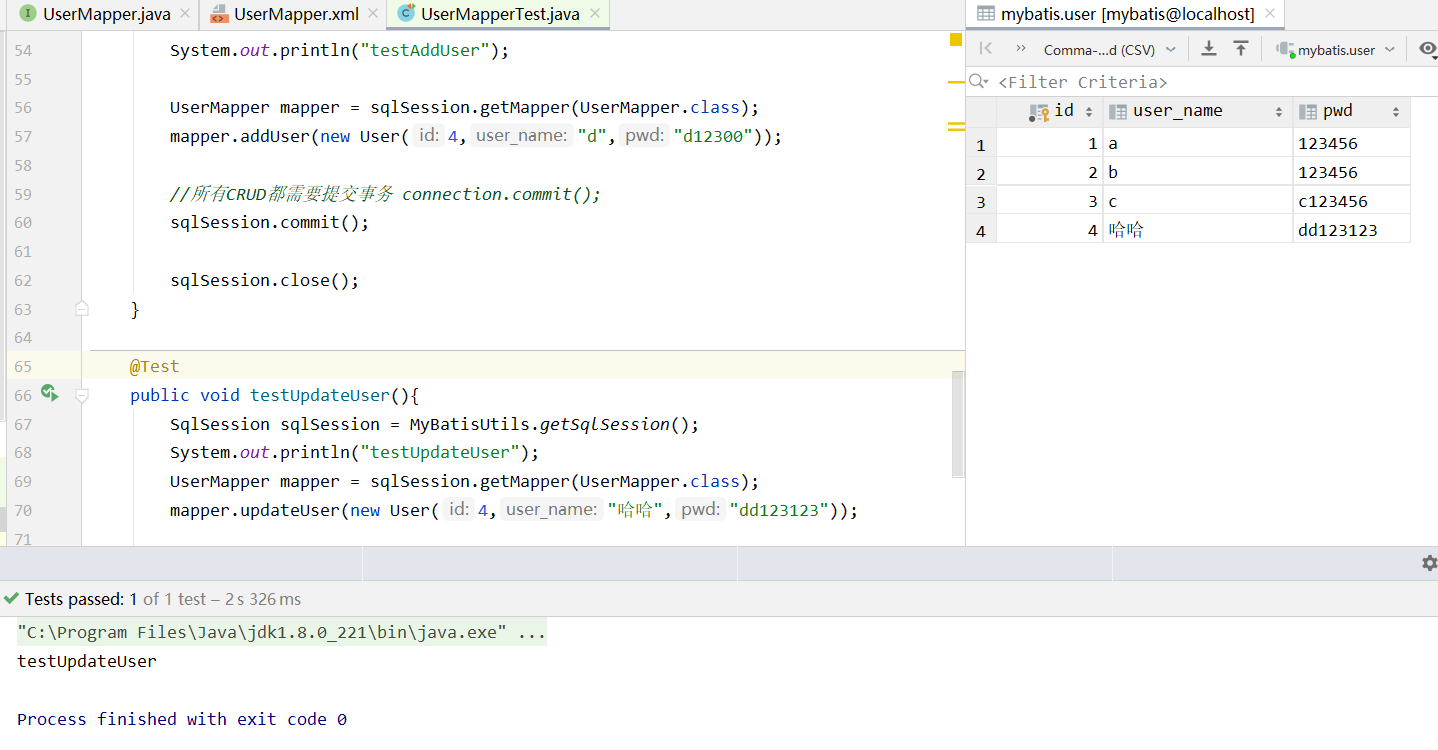
Task: Select row number 4 in table
Action: (981, 231)
